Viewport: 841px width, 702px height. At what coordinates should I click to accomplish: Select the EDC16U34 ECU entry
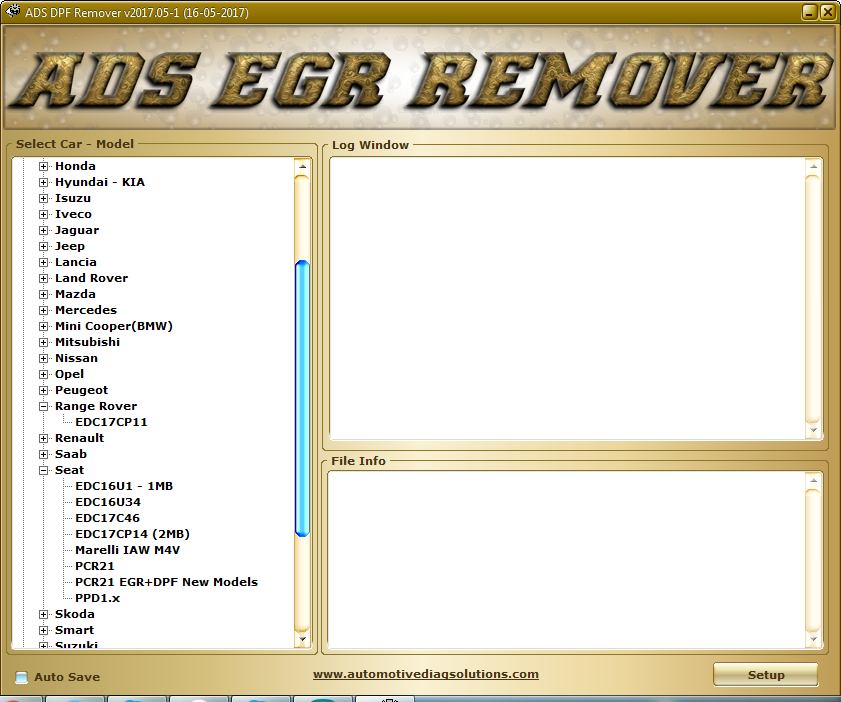108,503
